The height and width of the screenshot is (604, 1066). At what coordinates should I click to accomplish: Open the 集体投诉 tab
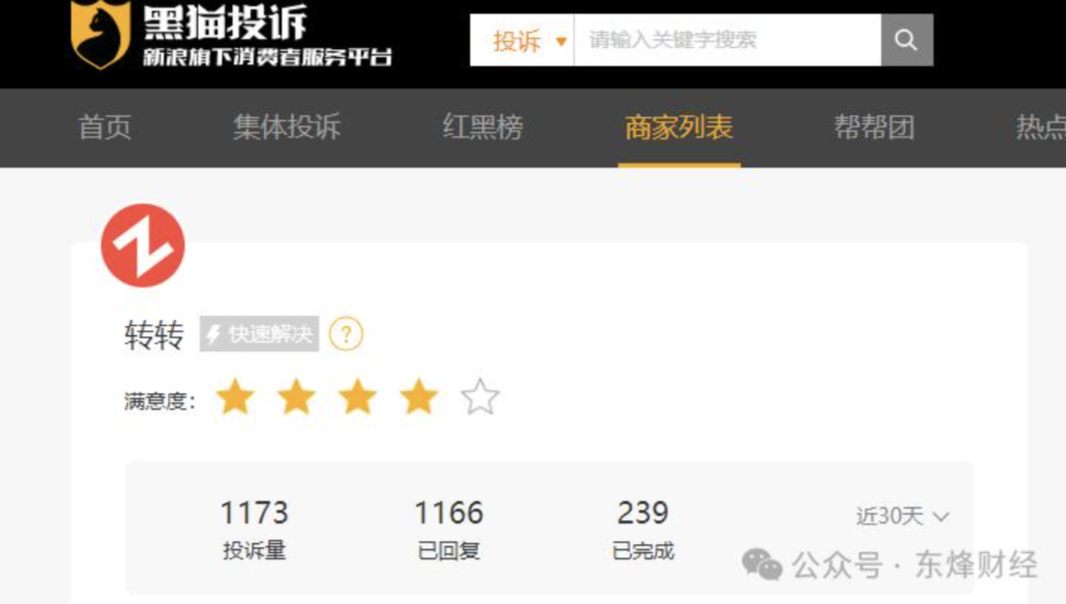(x=287, y=127)
